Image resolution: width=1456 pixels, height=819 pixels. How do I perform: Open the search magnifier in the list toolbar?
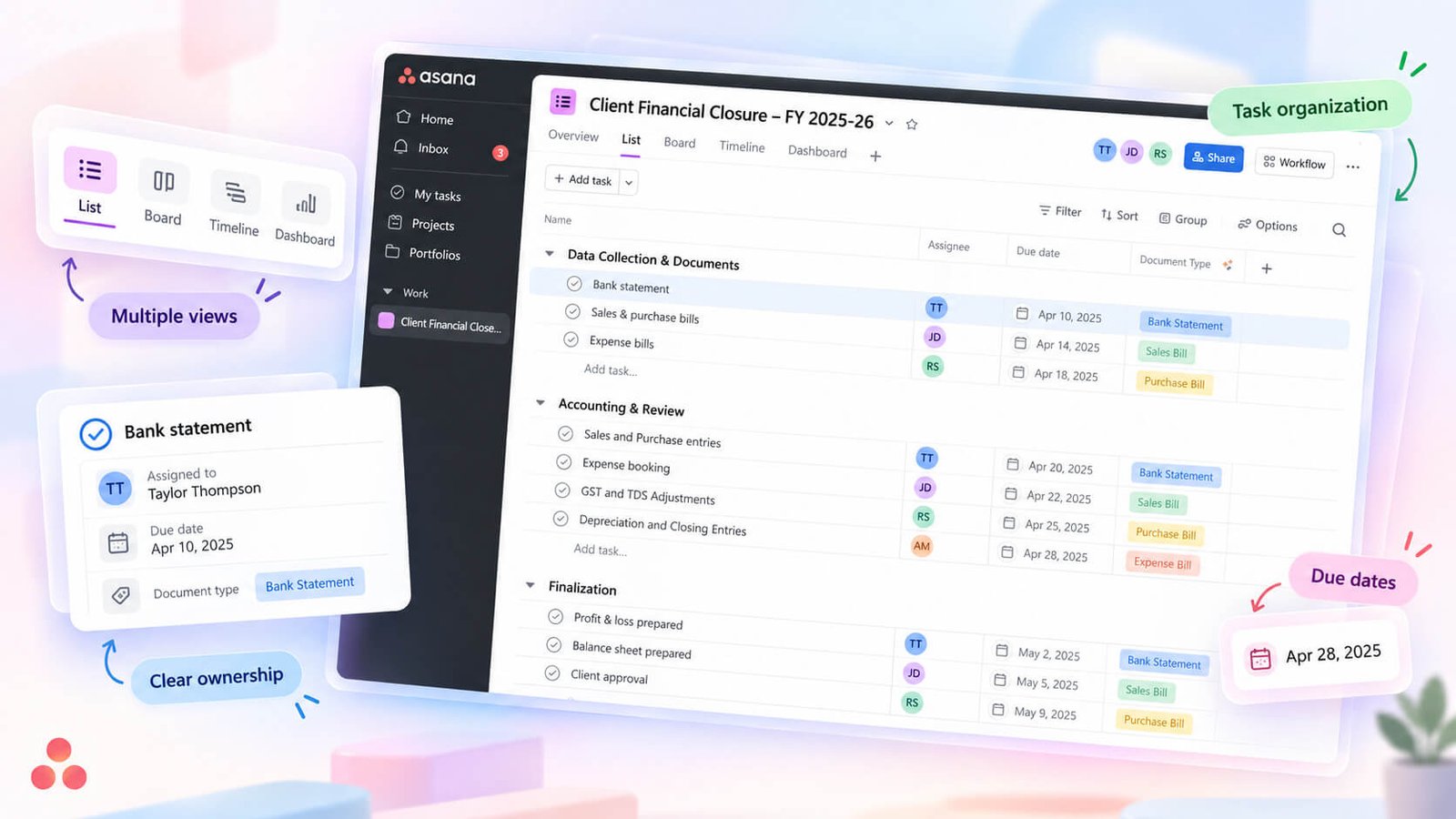coord(1339,229)
